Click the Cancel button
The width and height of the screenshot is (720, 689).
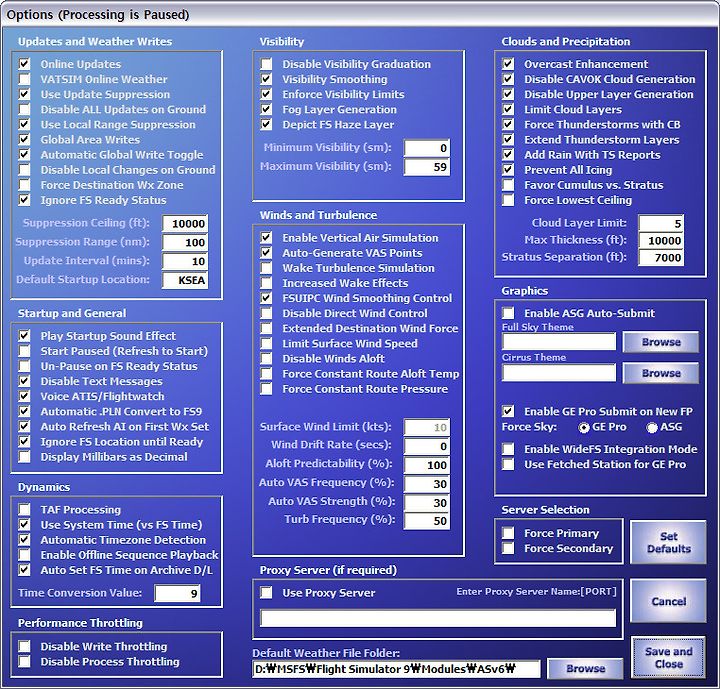coord(669,601)
